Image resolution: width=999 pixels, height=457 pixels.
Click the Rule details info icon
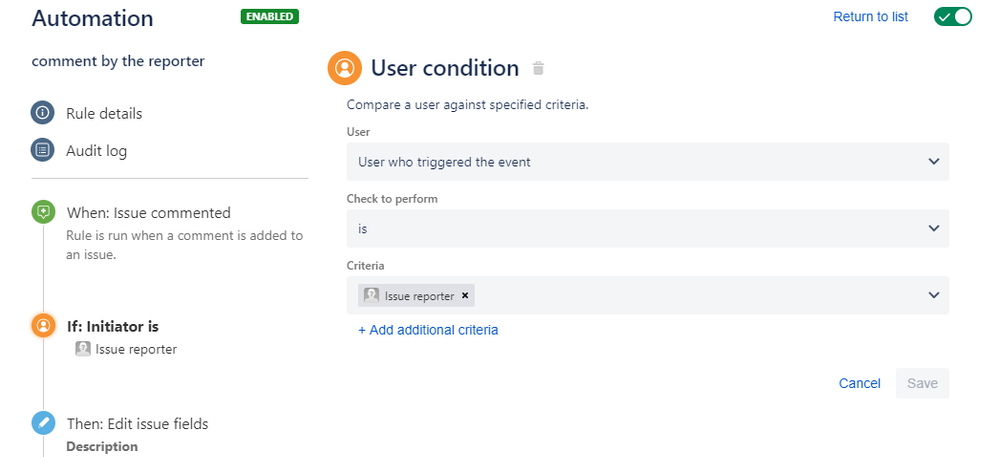[x=42, y=113]
